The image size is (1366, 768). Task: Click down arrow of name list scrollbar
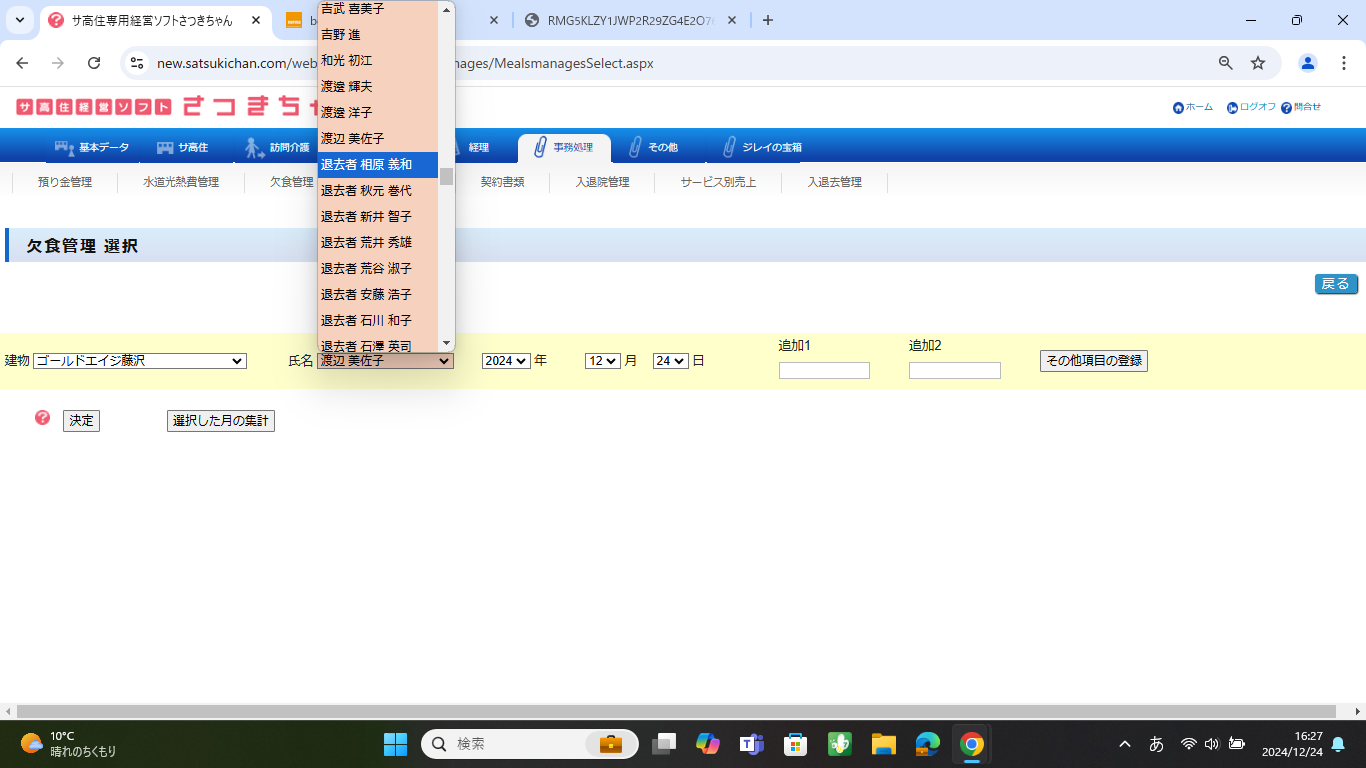[447, 343]
